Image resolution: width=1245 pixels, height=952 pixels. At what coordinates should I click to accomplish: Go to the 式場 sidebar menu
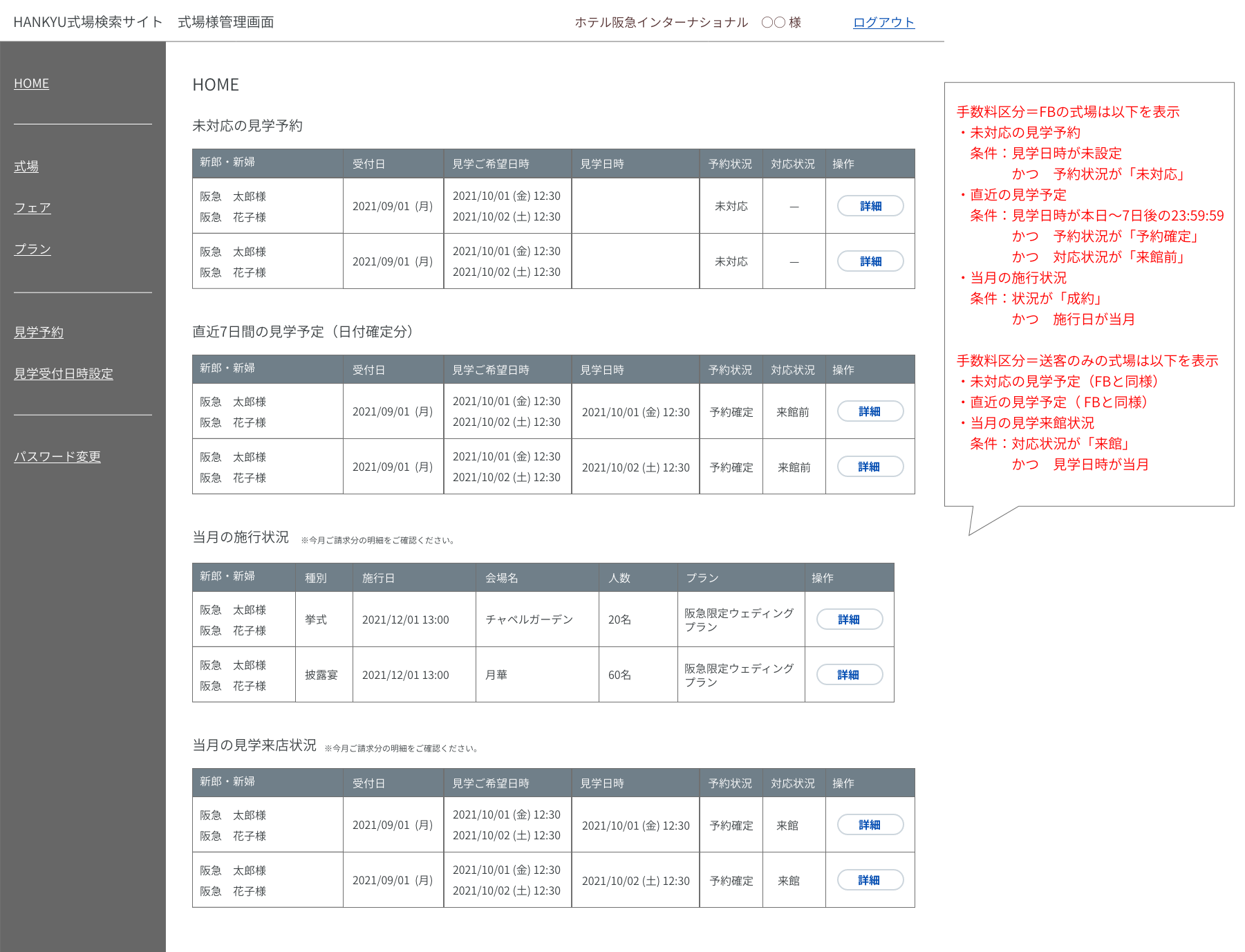click(x=26, y=167)
